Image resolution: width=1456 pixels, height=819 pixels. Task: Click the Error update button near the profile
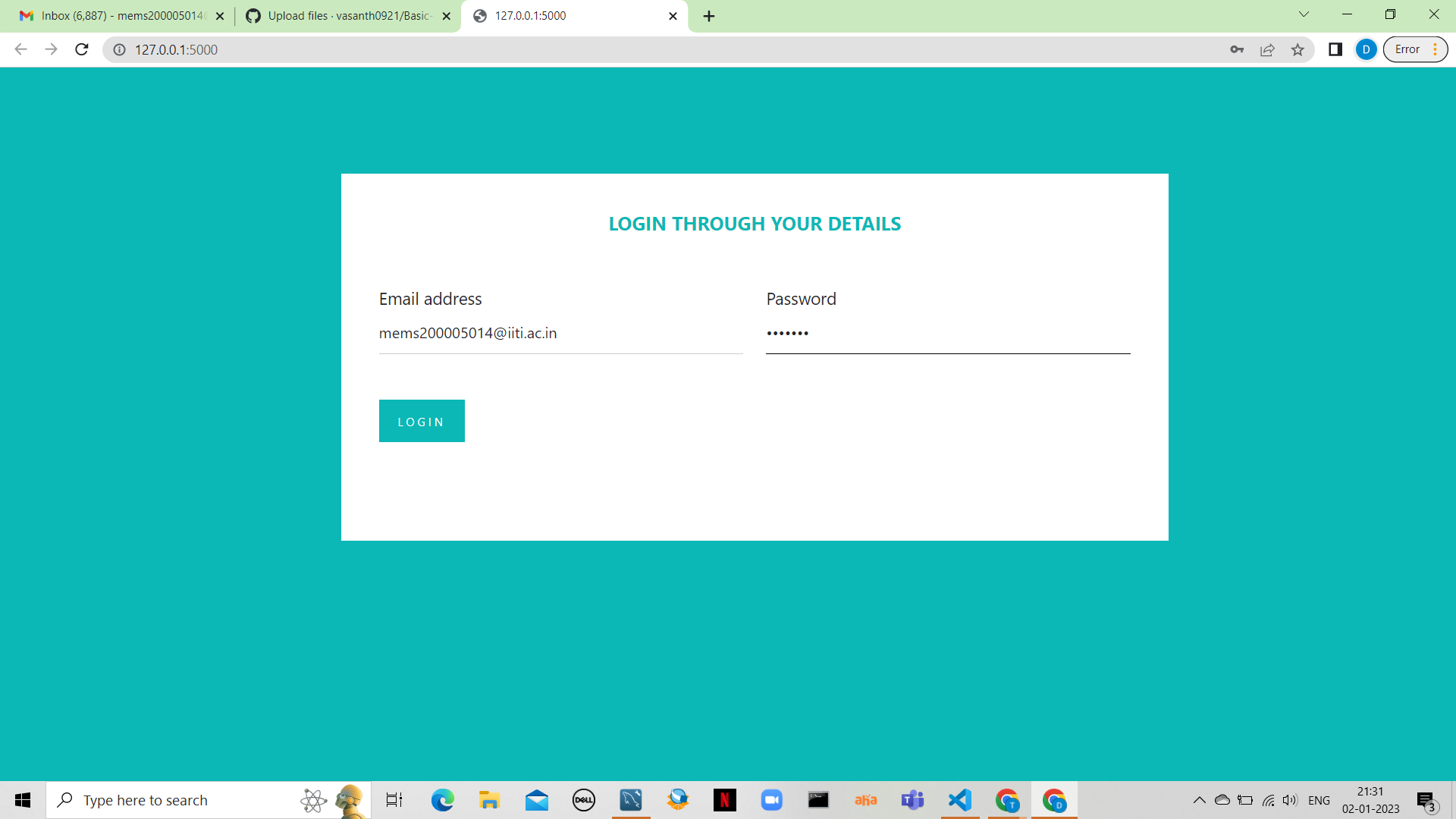1409,49
